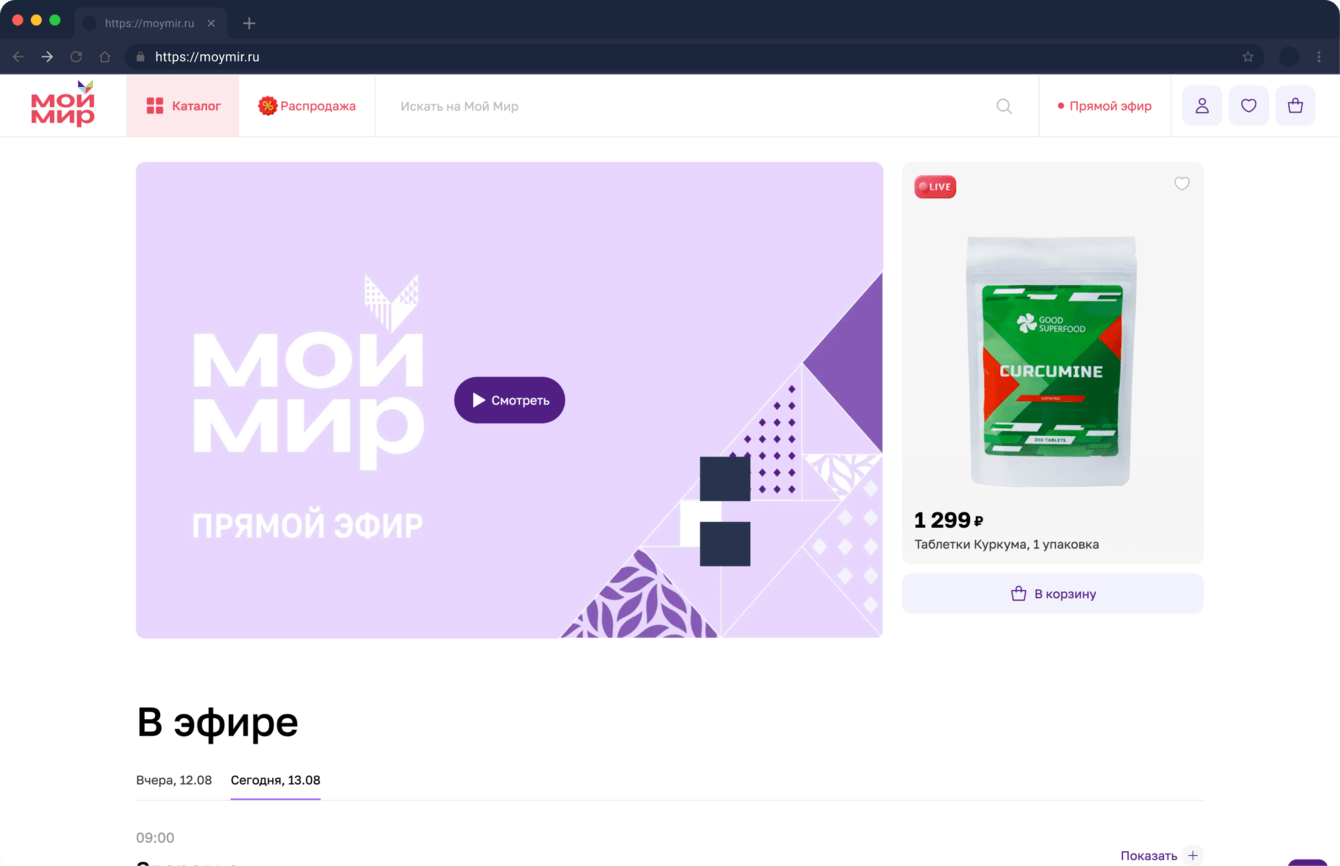Open the user profile icon

click(1202, 106)
